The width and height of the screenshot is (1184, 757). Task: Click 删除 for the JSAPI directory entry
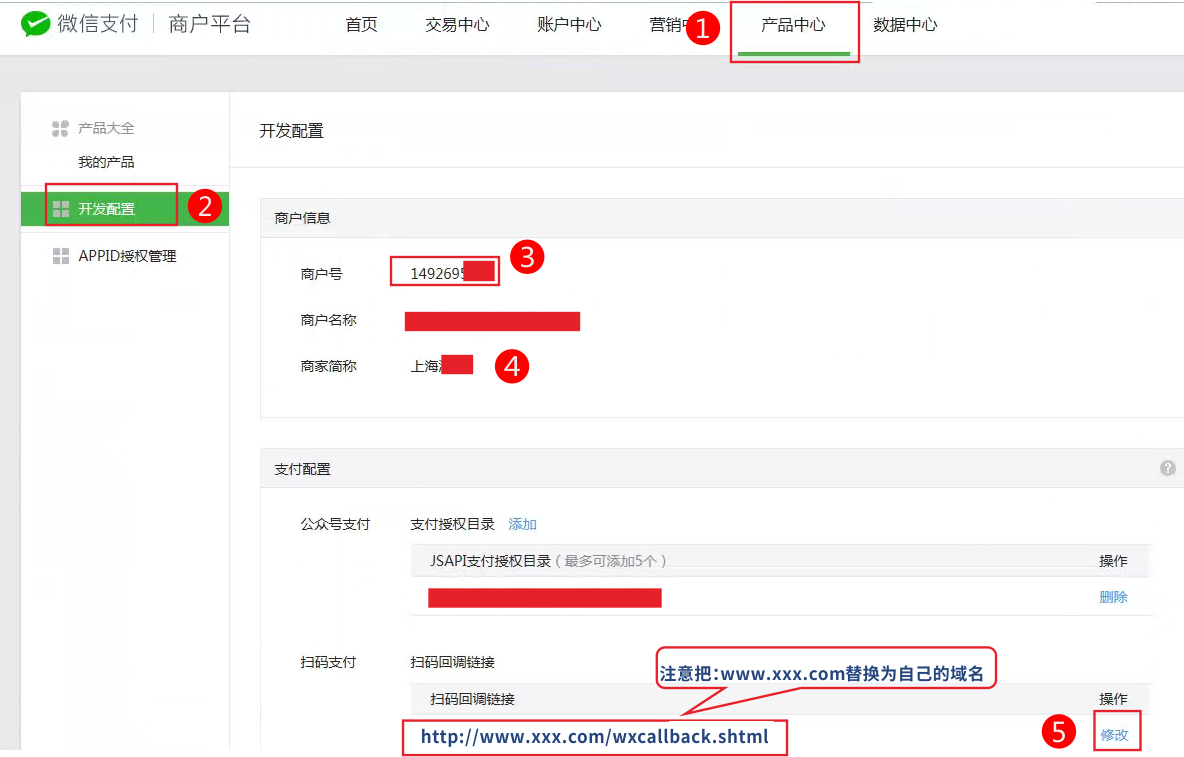[1113, 597]
